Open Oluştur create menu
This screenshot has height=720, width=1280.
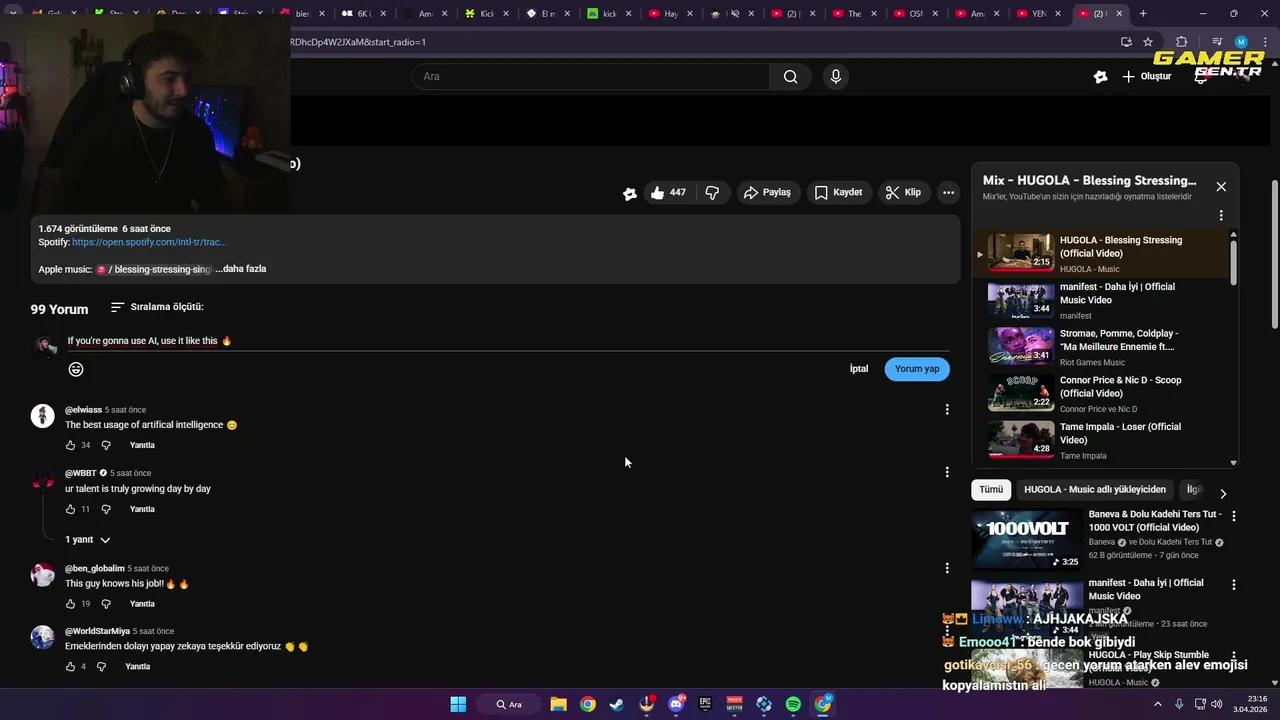point(1146,77)
